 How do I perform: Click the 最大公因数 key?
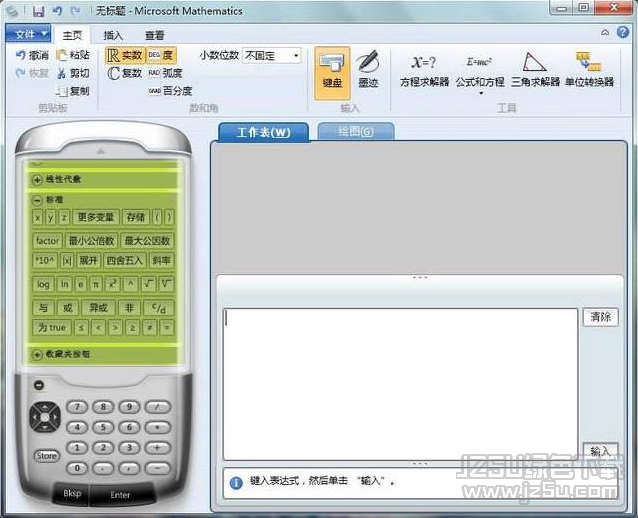(x=147, y=240)
